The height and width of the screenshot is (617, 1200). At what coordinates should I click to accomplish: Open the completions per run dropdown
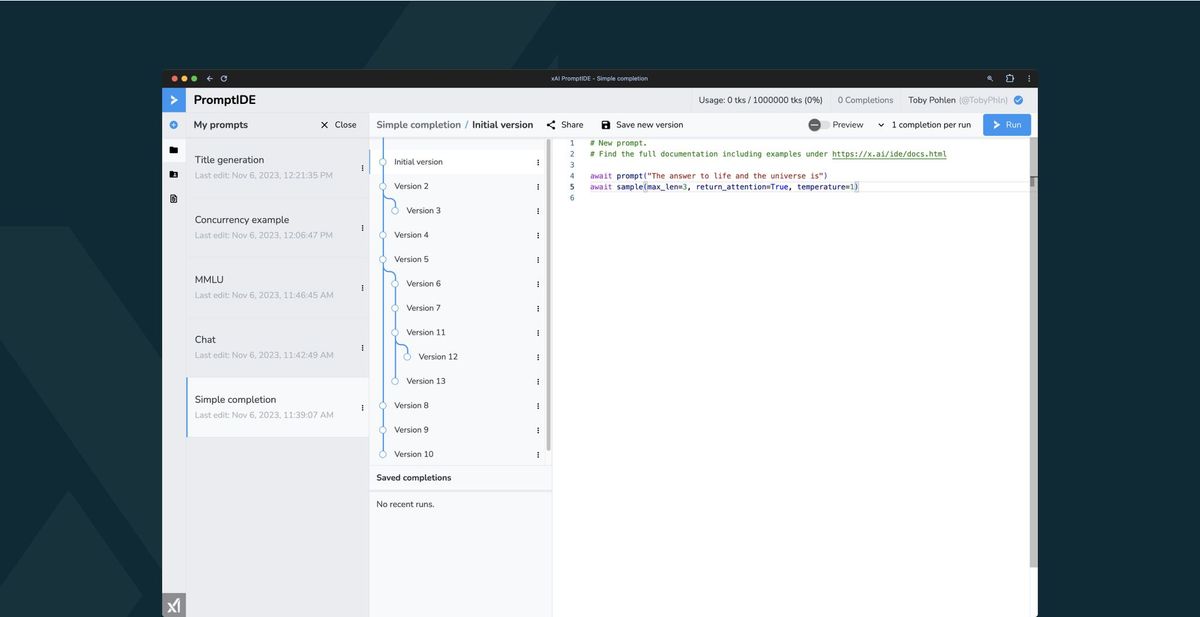(x=924, y=125)
